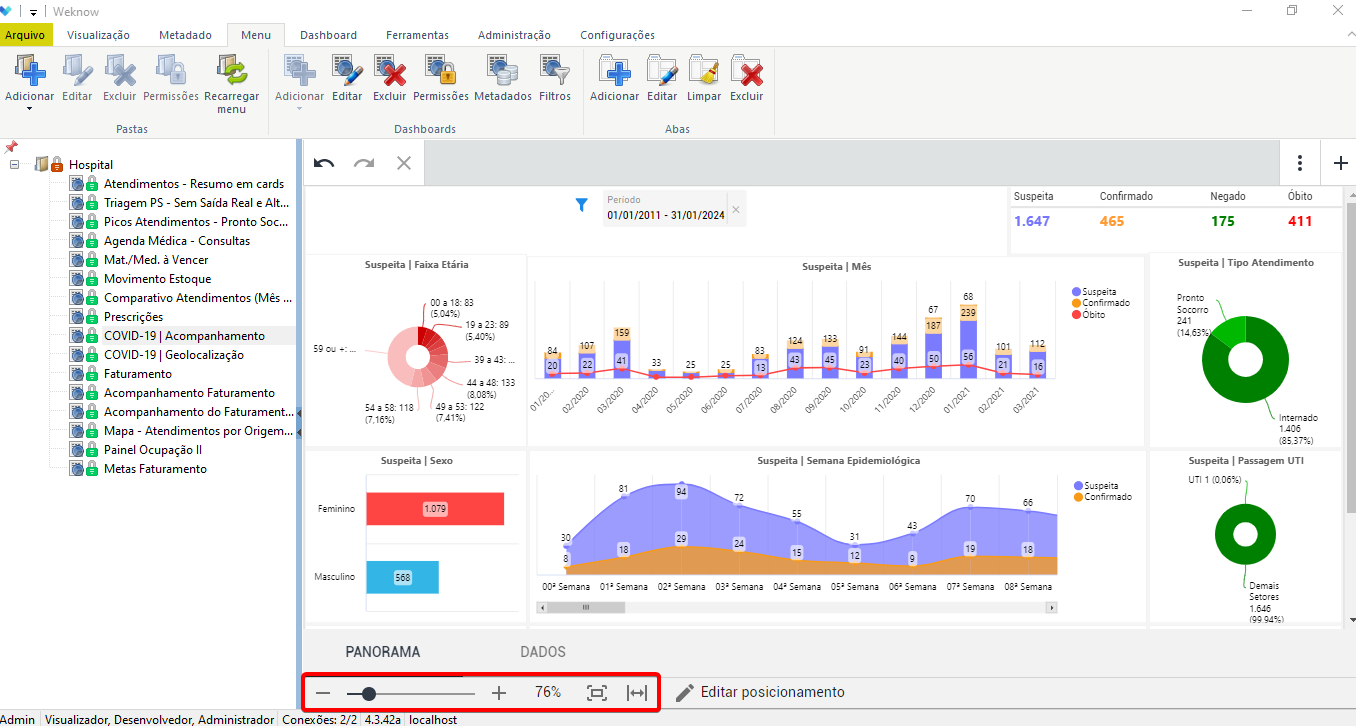Click the fit-to-width zoom icon
The image size is (1356, 726).
637,693
